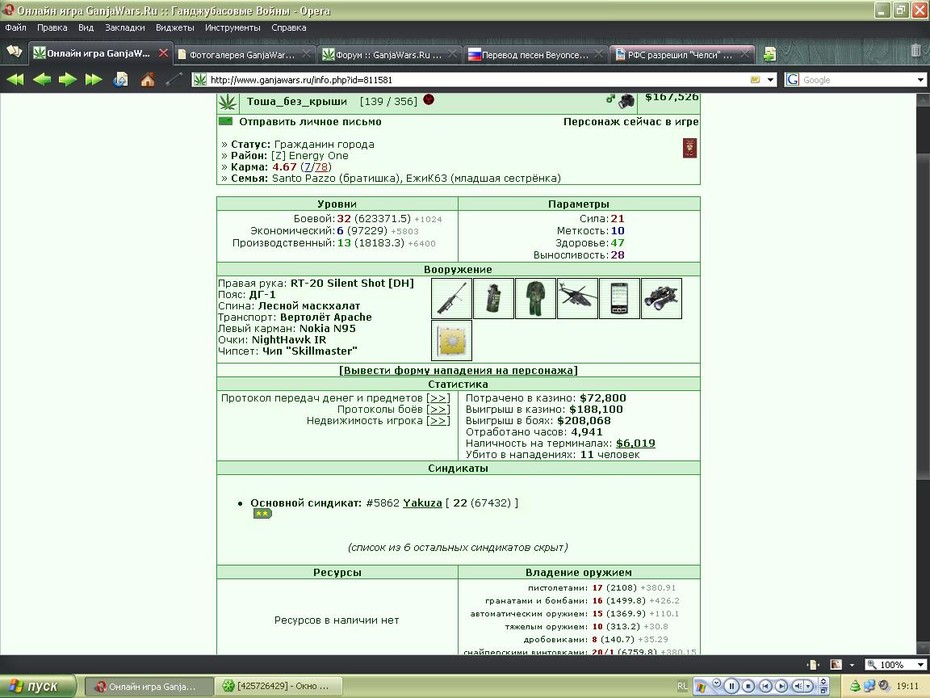Image resolution: width=930 pixels, height=698 pixels.
Task: Click the RT-20 Silent Shot rifle image
Action: coord(451,298)
